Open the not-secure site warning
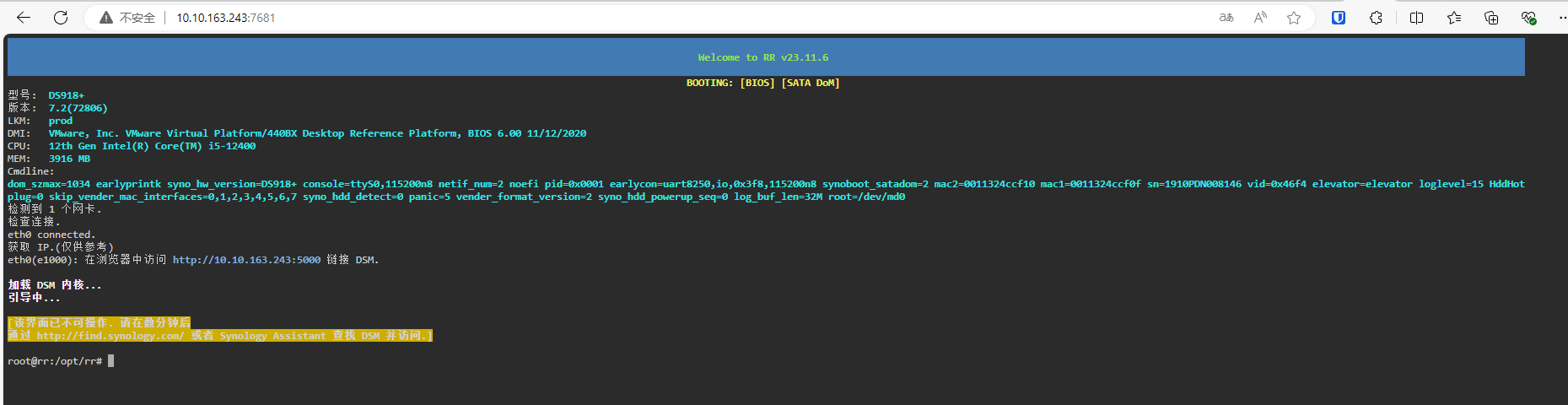The height and width of the screenshot is (405, 1568). [x=127, y=18]
